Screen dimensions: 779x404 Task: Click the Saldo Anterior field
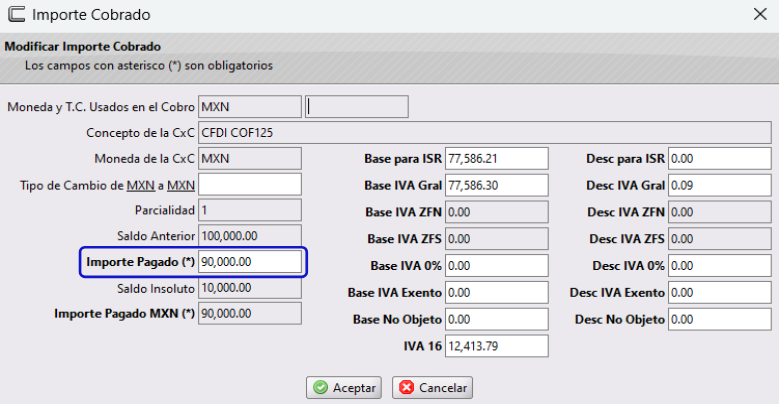click(x=250, y=236)
